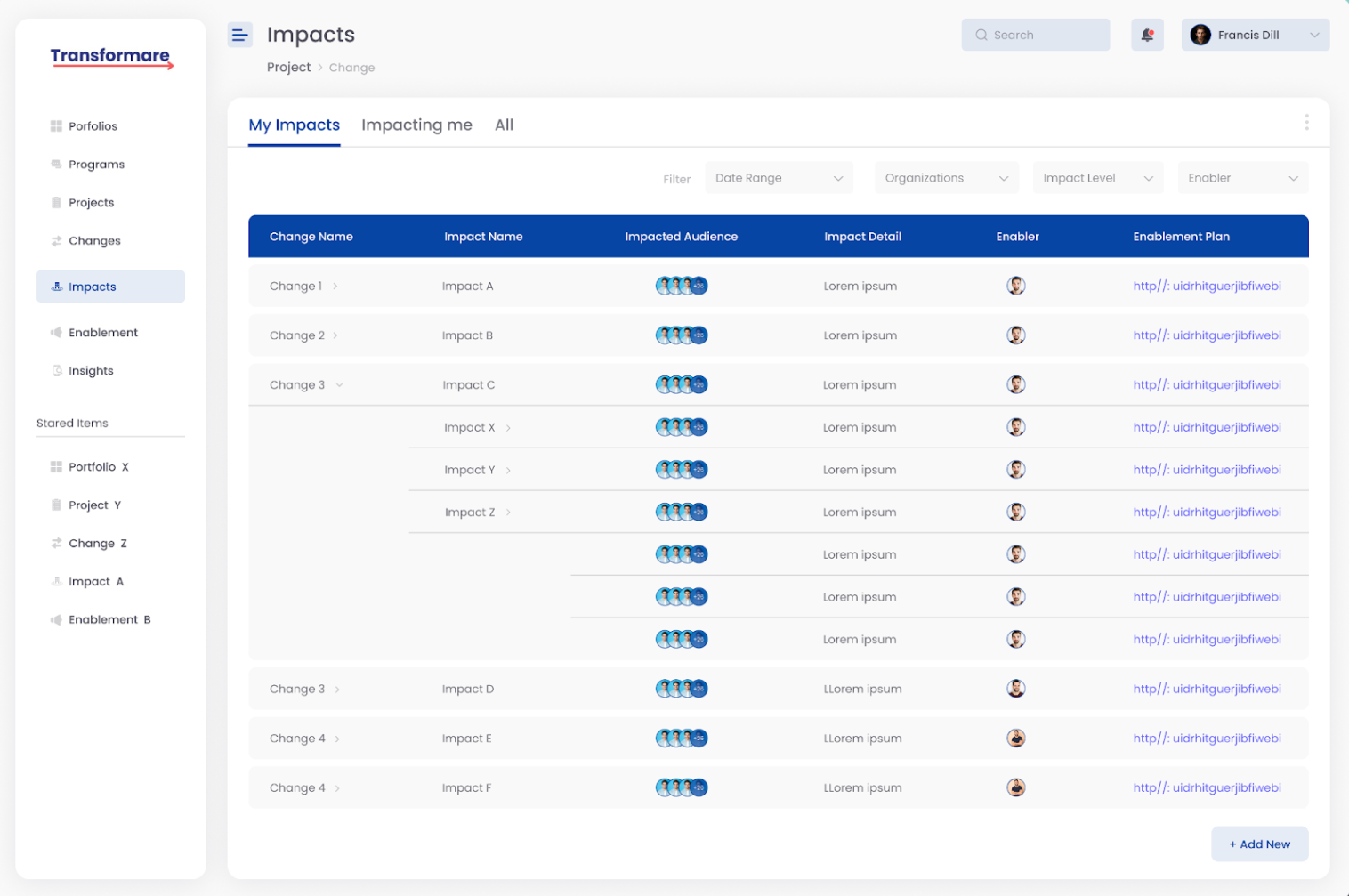Viewport: 1349px width, 896px height.
Task: Toggle the sidebar menu icon beside Impacts title
Action: coord(239,35)
